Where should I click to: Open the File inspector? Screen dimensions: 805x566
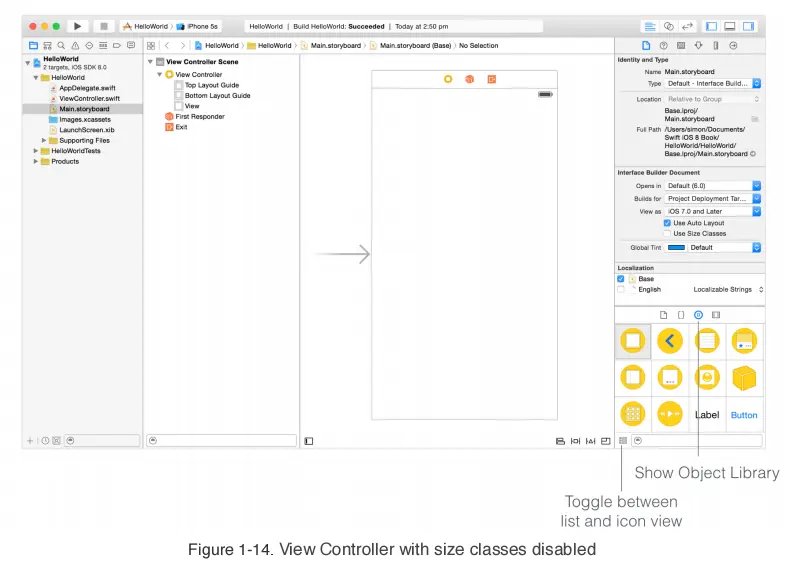pyautogui.click(x=646, y=46)
